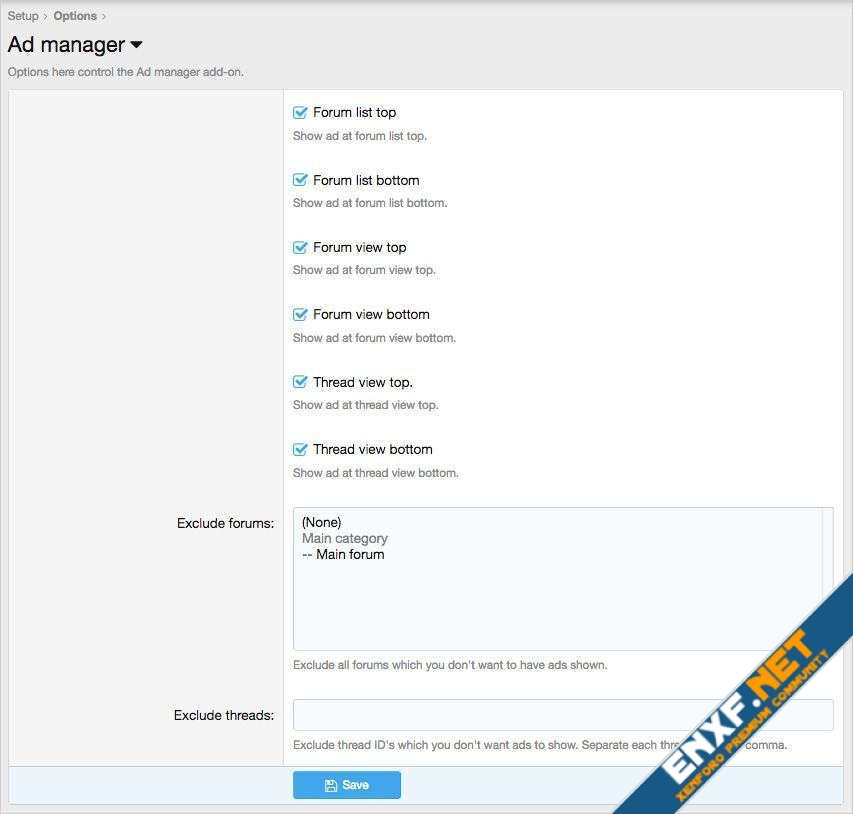Toggle the Forum list bottom checkbox
Screen dimensions: 853x814
tap(300, 180)
